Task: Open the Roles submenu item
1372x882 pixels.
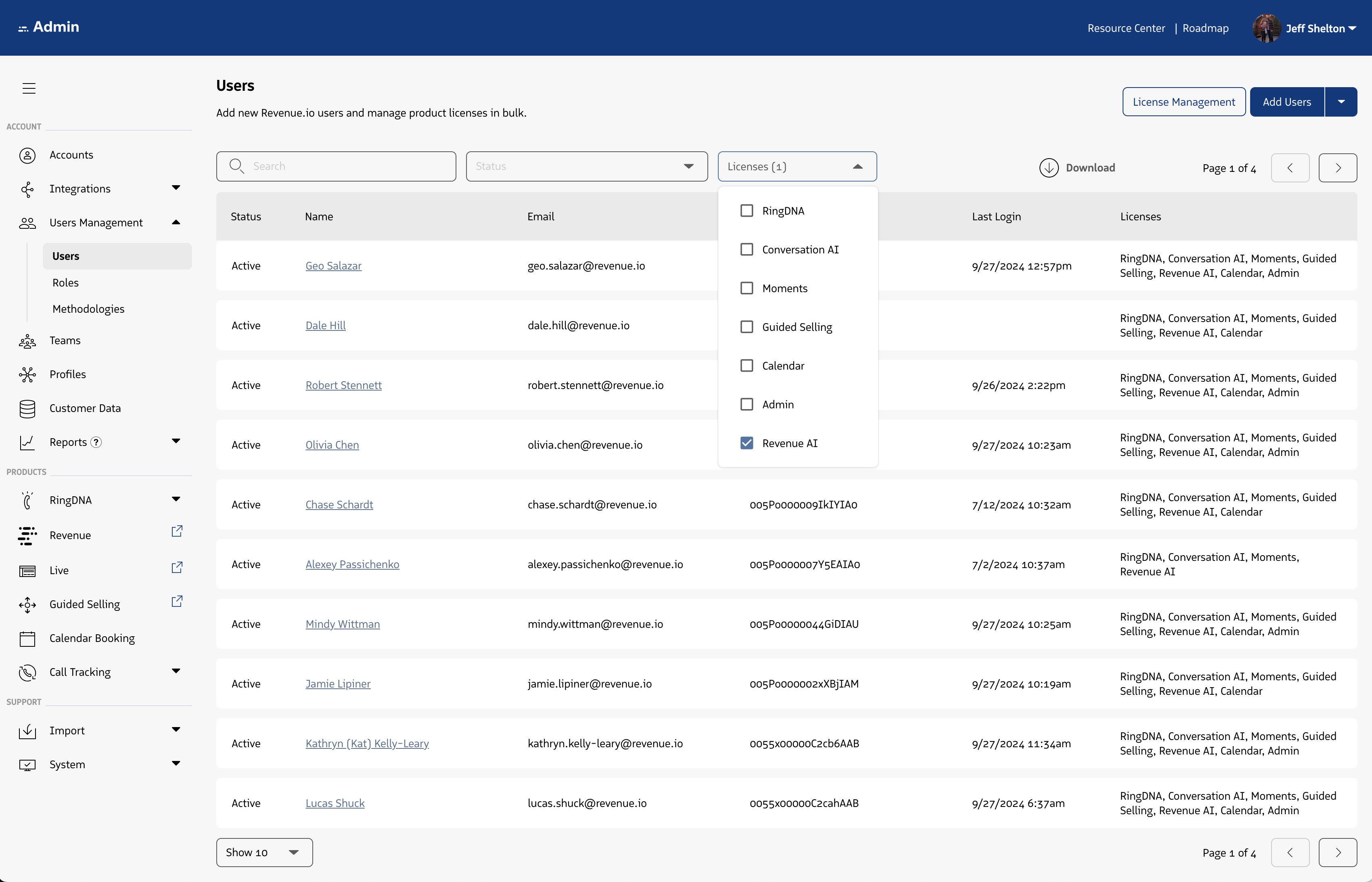Action: (65, 282)
